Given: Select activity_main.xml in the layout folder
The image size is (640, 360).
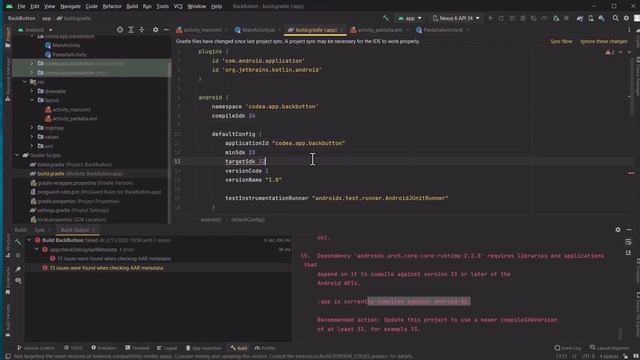Looking at the screenshot, I should 68,109.
